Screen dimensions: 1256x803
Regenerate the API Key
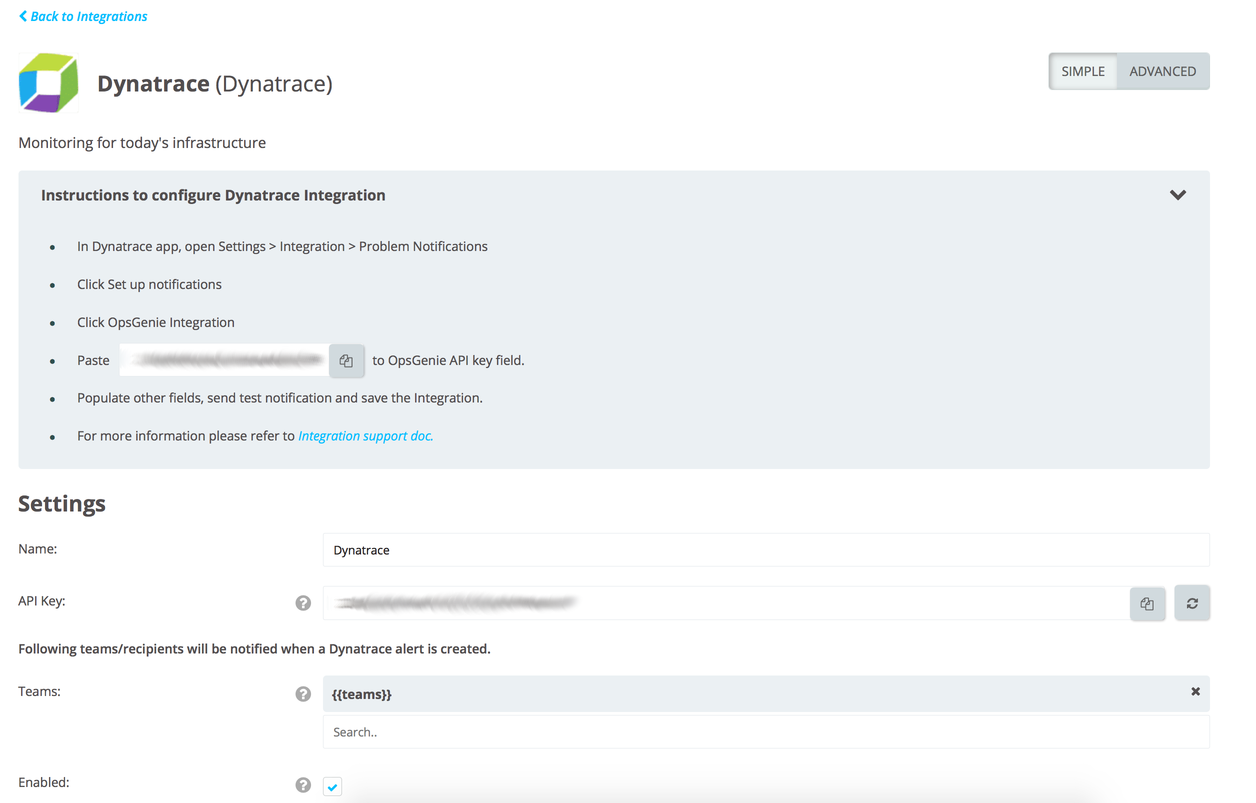point(1192,603)
